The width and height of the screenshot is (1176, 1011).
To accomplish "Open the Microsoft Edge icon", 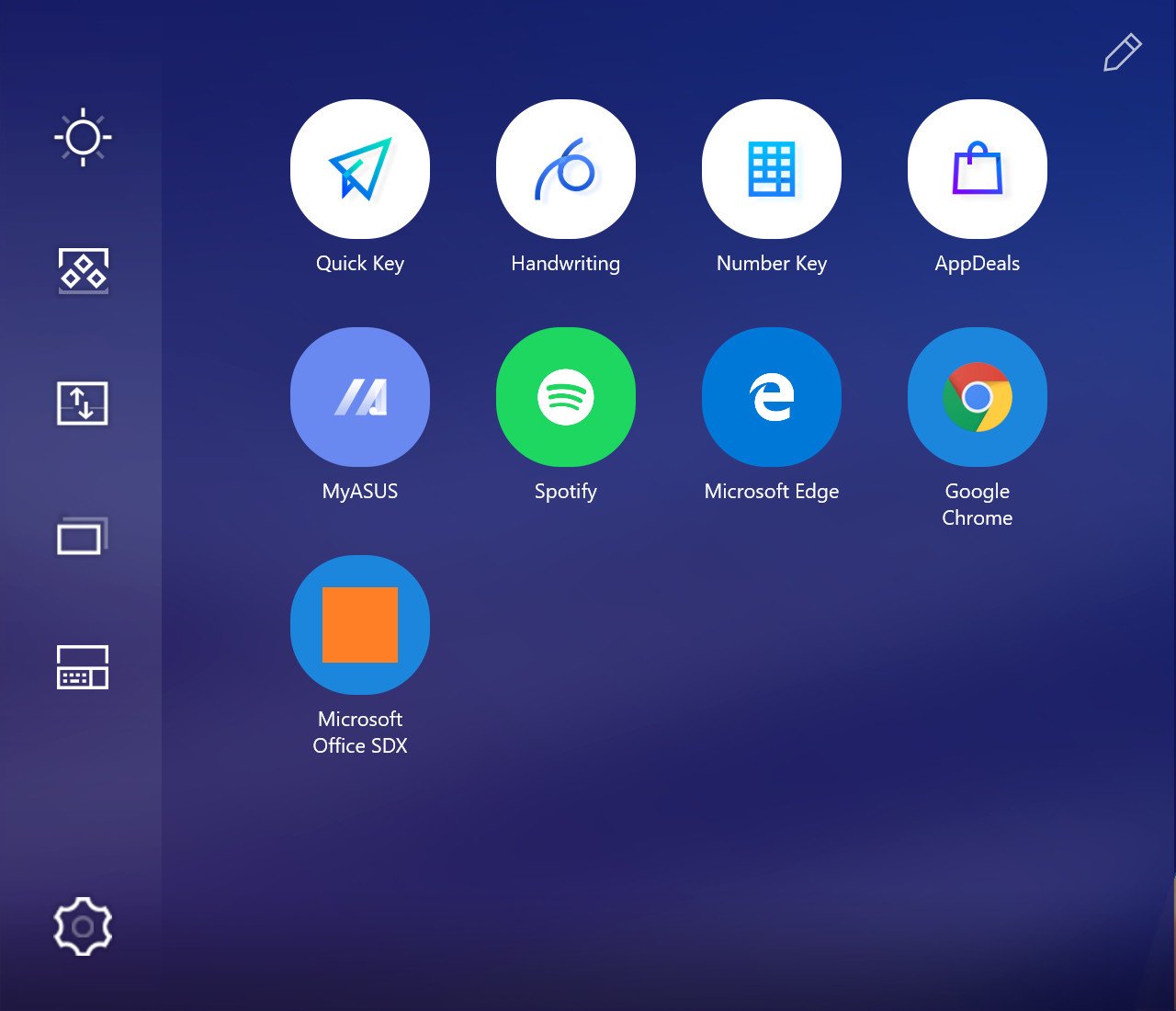I will pos(772,397).
